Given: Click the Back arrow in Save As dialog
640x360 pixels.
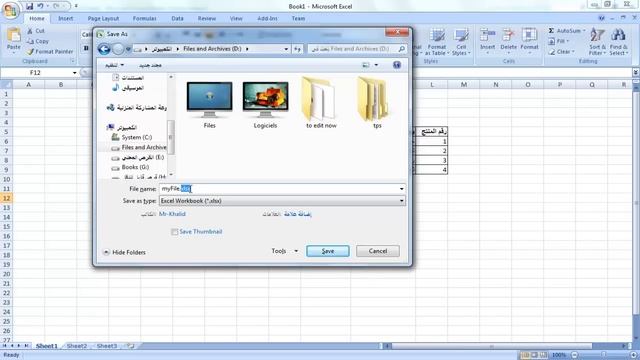Looking at the screenshot, I should pyautogui.click(x=104, y=49).
